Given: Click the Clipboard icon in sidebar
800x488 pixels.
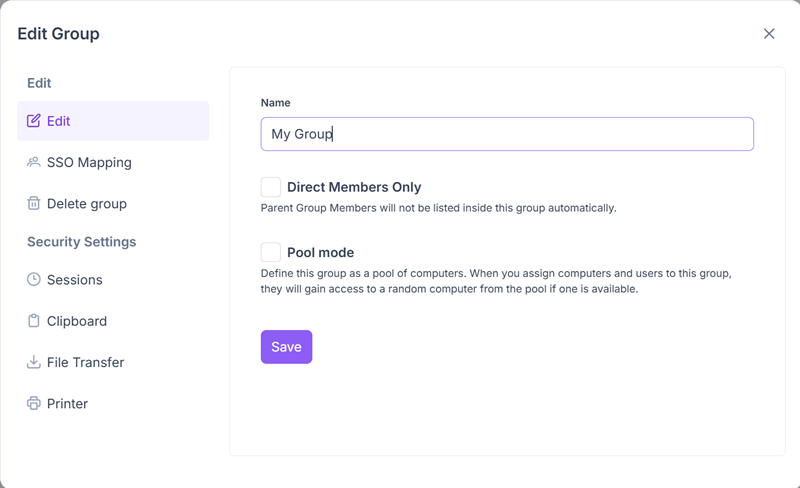Looking at the screenshot, I should point(33,321).
